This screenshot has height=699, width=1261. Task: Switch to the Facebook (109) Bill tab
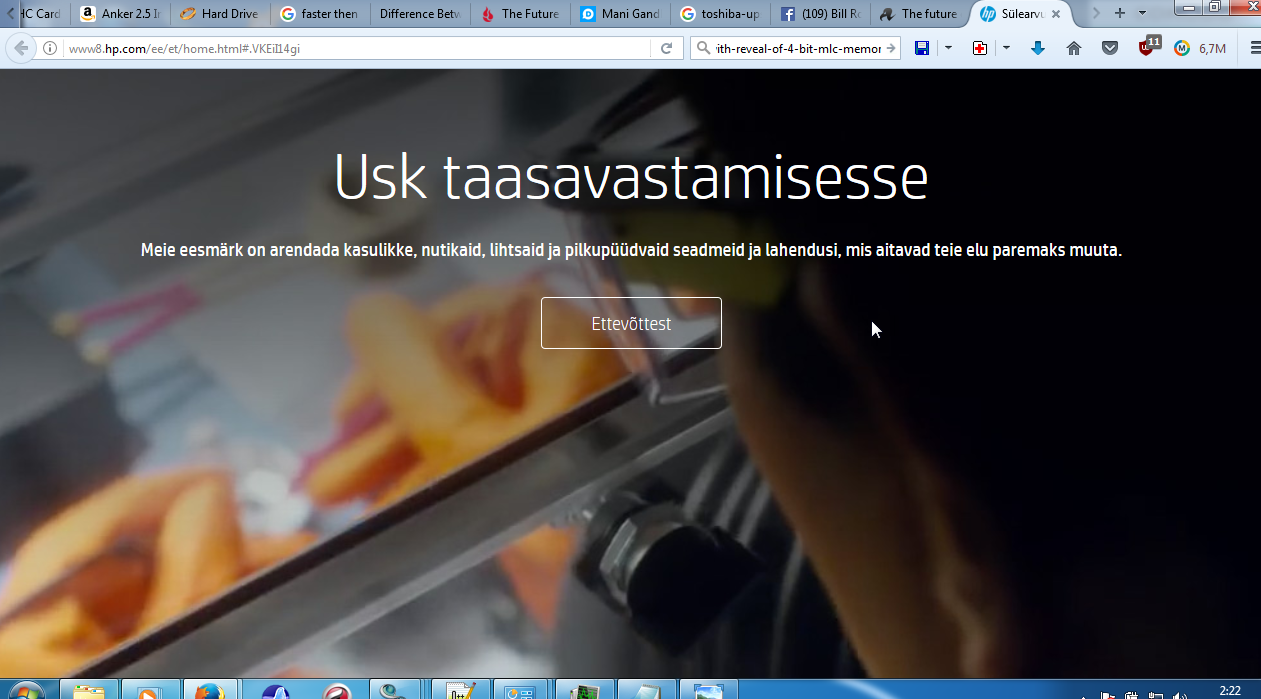pos(819,14)
